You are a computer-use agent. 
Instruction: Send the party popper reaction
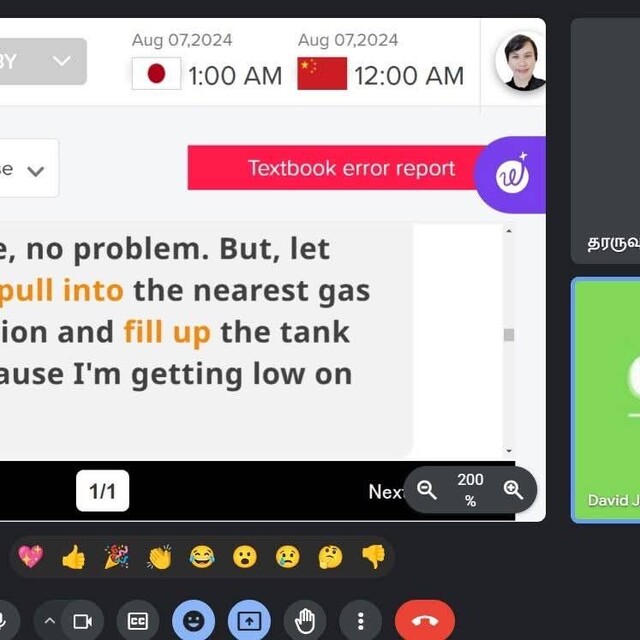pos(117,557)
